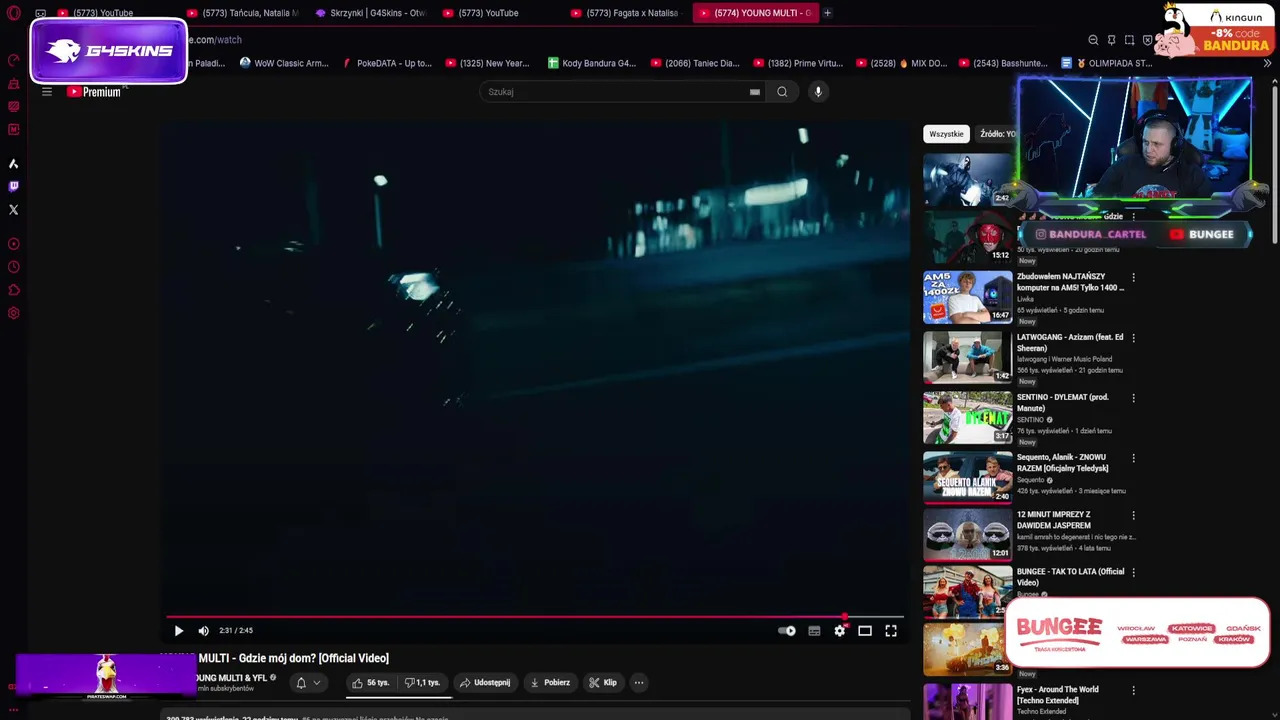Viewport: 1280px width, 720px height.
Task: Click the pin icon in address bar
Action: (1111, 40)
